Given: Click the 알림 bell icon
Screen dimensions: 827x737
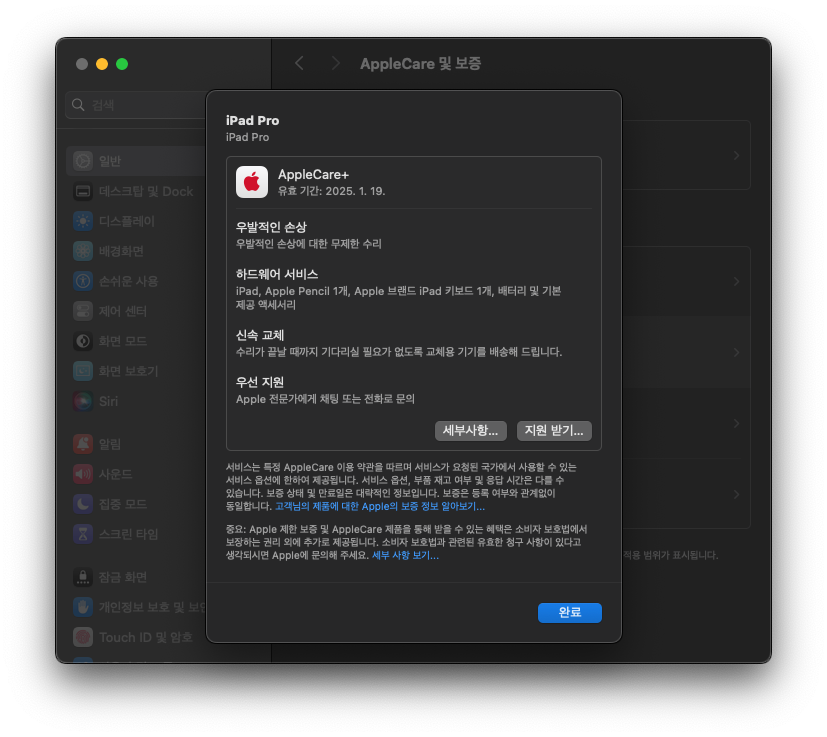Looking at the screenshot, I should pos(83,444).
